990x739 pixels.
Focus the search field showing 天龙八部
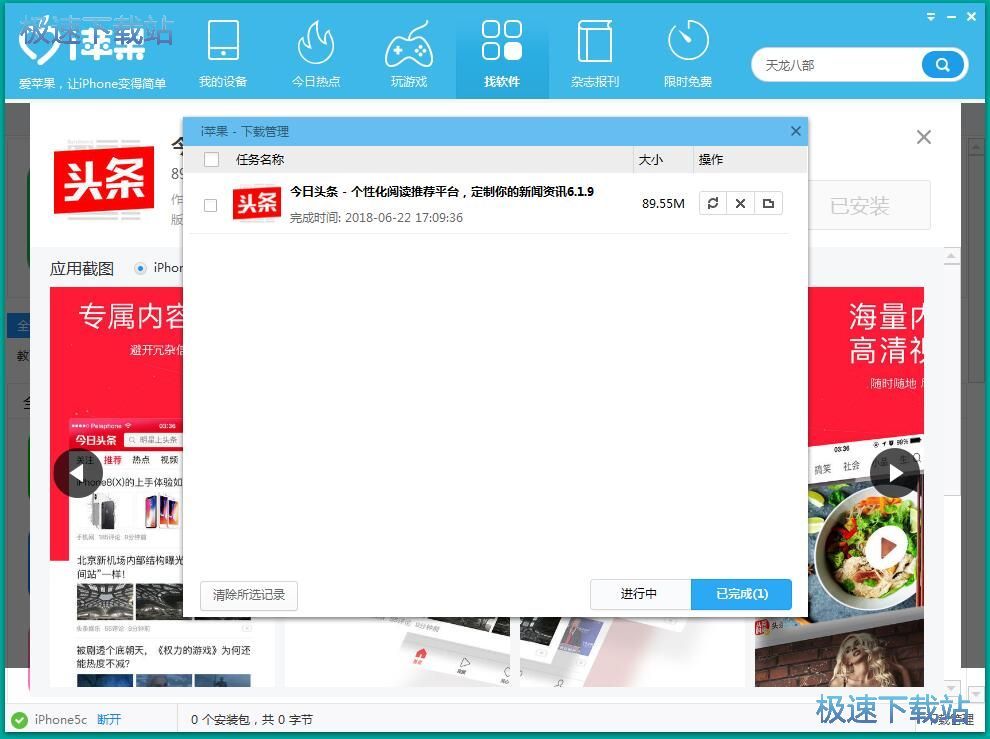click(837, 65)
